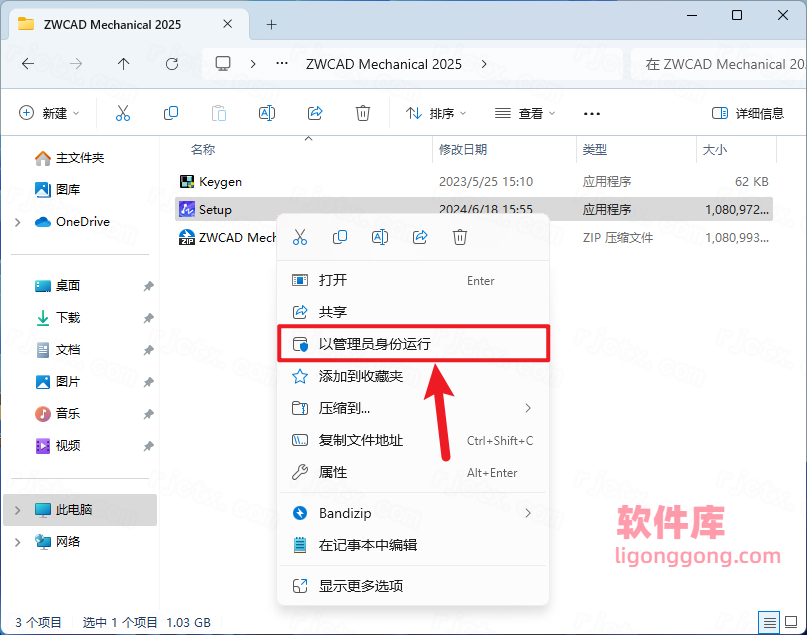The height and width of the screenshot is (635, 807).
Task: Go up one folder level with up arrow
Action: tap(124, 64)
